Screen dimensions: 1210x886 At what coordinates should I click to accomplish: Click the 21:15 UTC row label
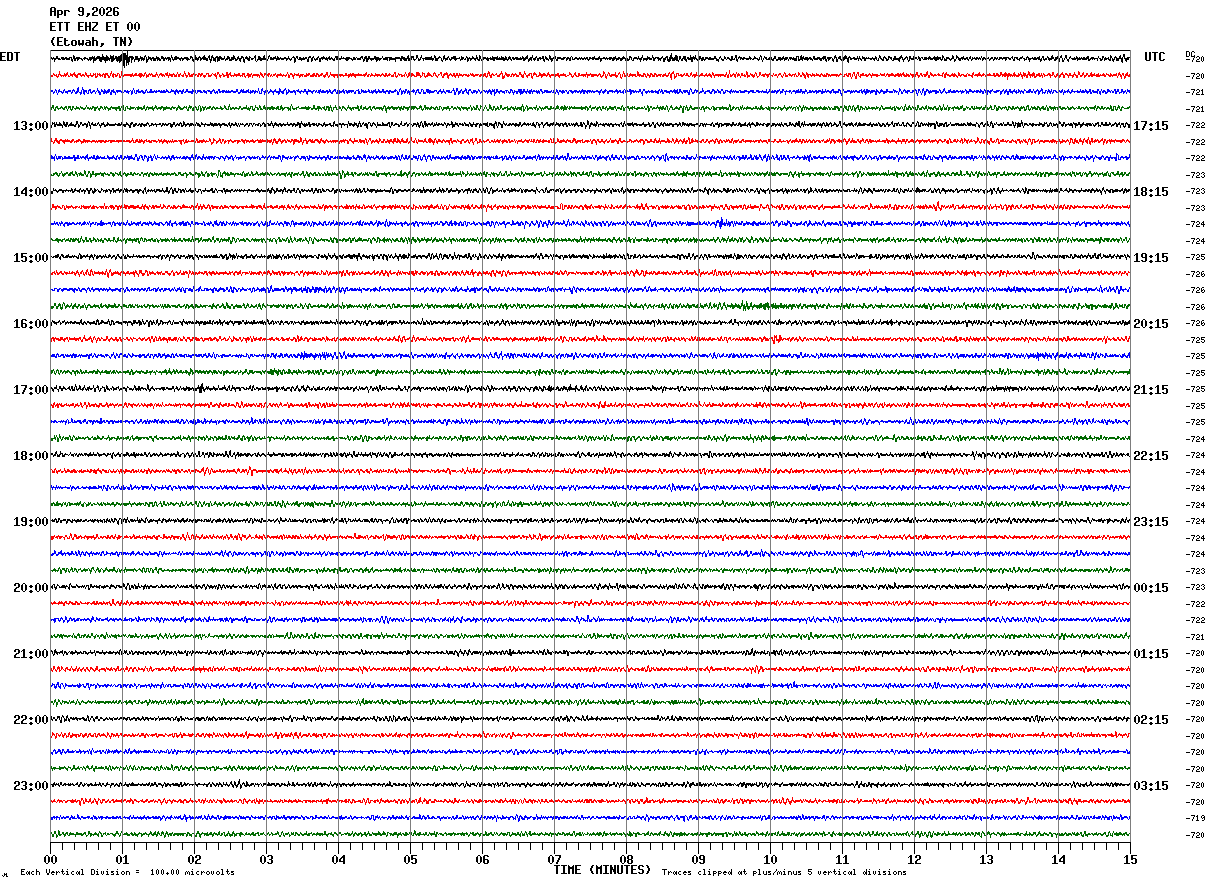[x=1150, y=390]
